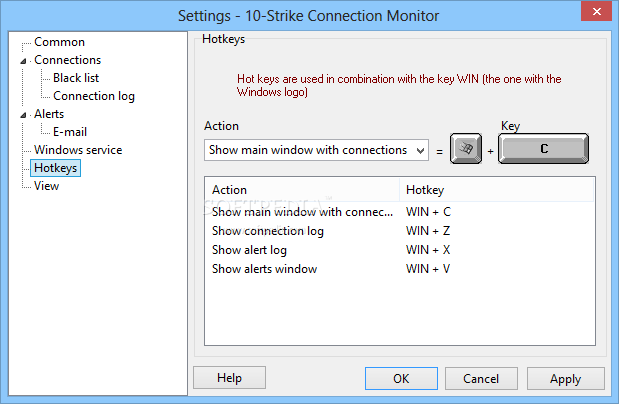
Task: Click the C key button
Action: click(543, 148)
